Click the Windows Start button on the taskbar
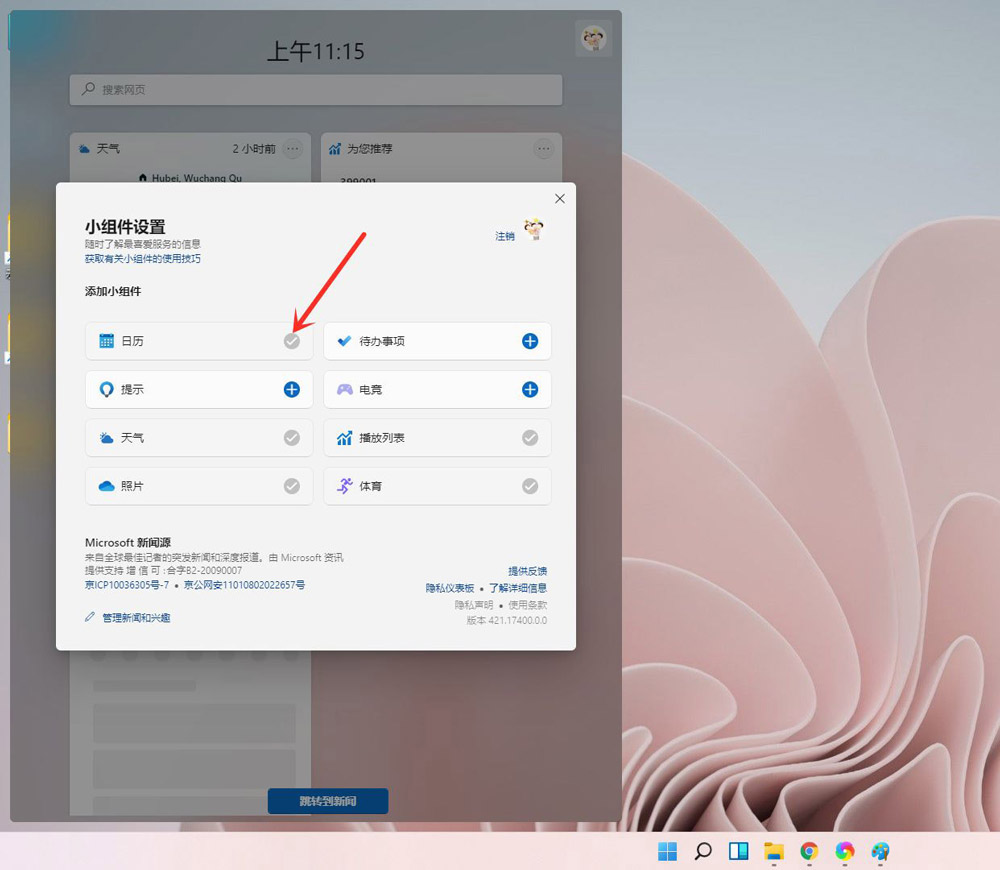 pos(667,850)
